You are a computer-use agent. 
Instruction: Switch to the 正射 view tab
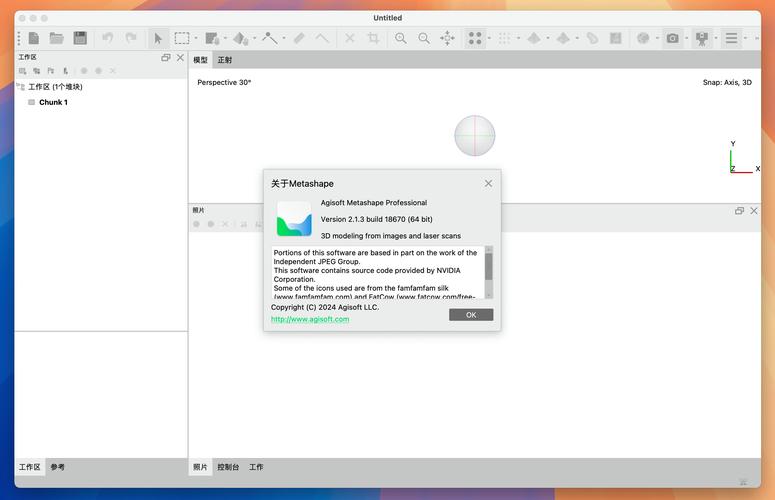tap(225, 60)
